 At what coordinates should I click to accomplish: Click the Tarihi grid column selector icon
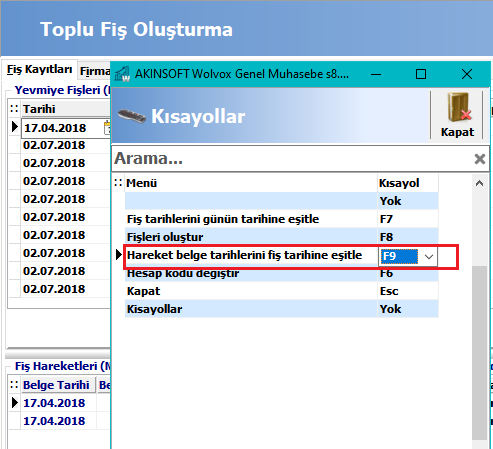14,109
